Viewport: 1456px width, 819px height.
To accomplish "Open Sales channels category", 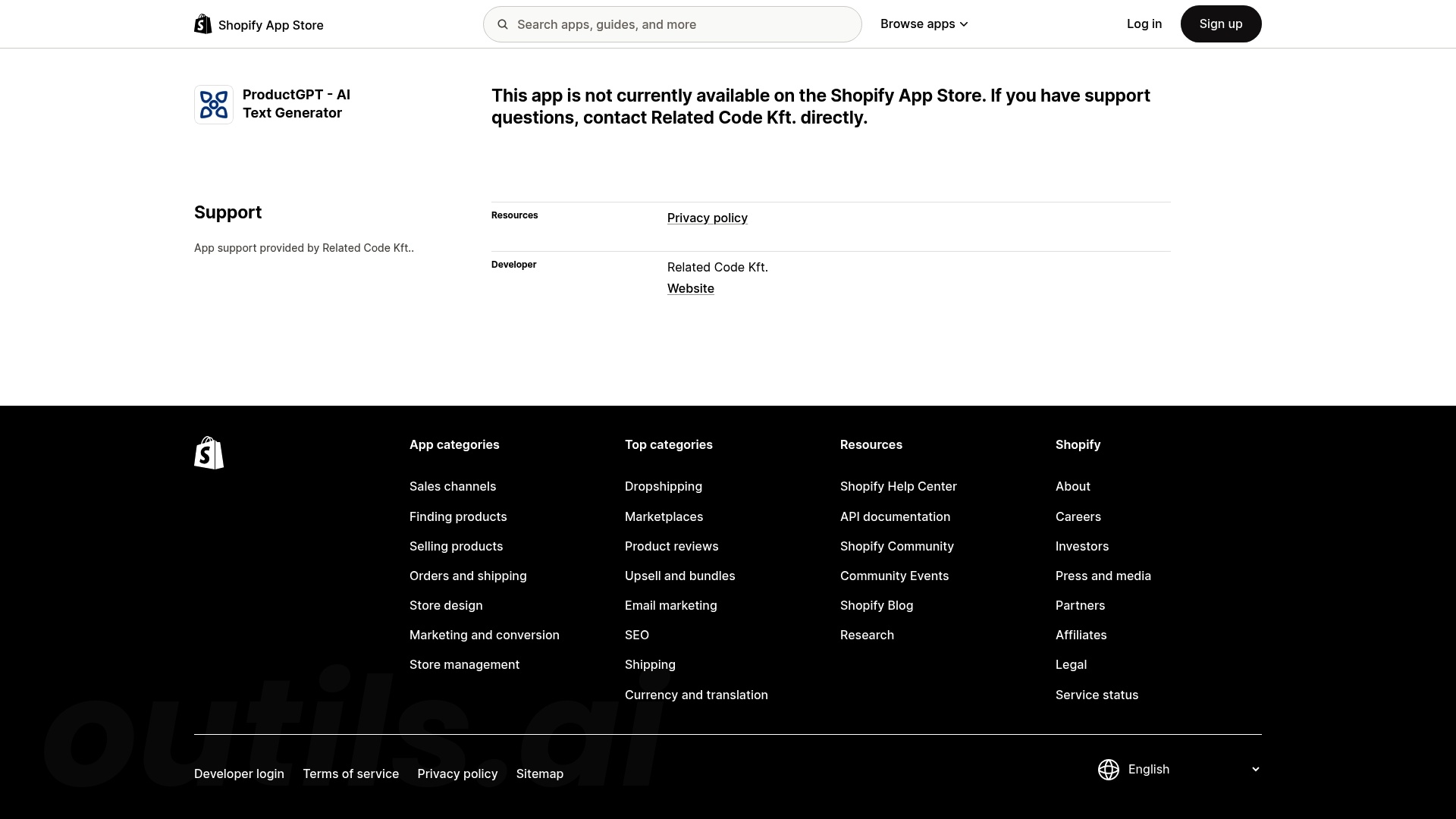I will pos(453,487).
